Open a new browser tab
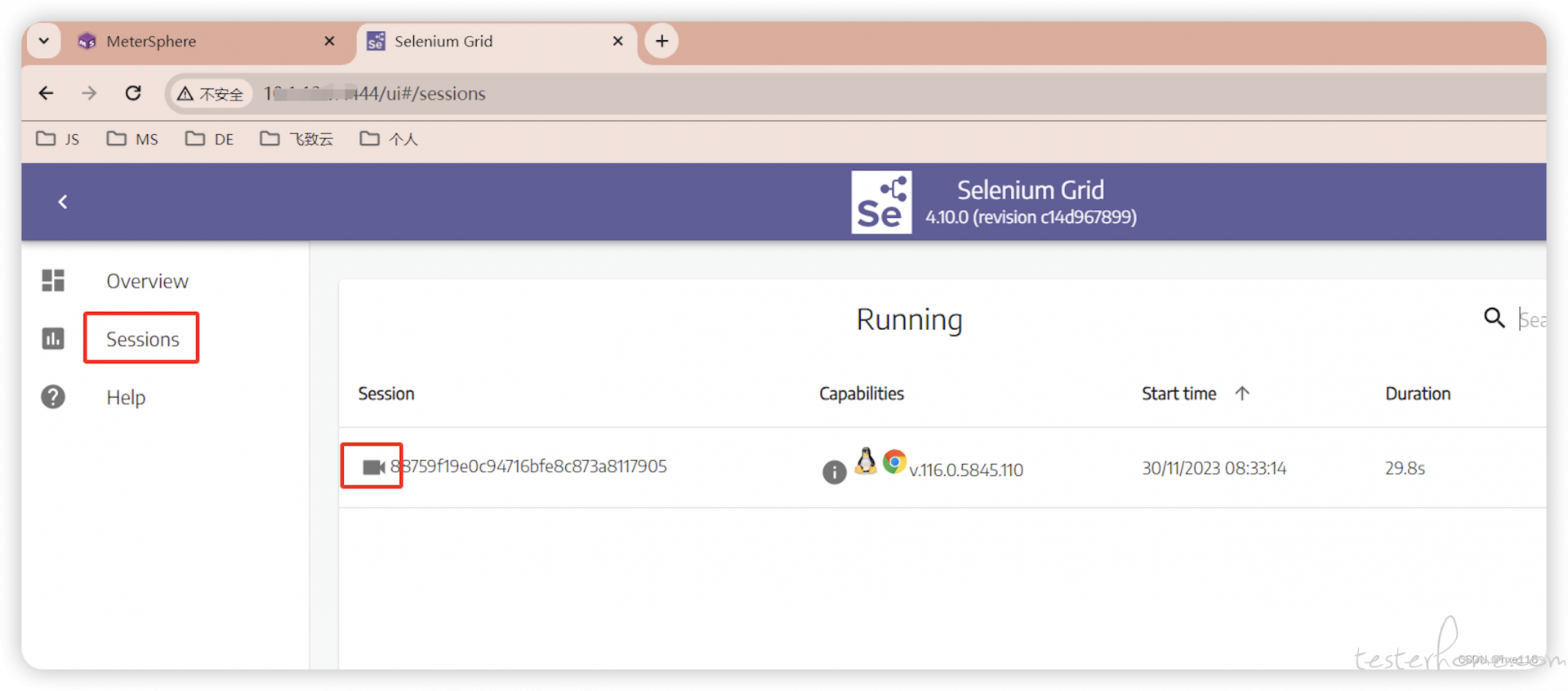Viewport: 1568px width, 691px height. (661, 41)
